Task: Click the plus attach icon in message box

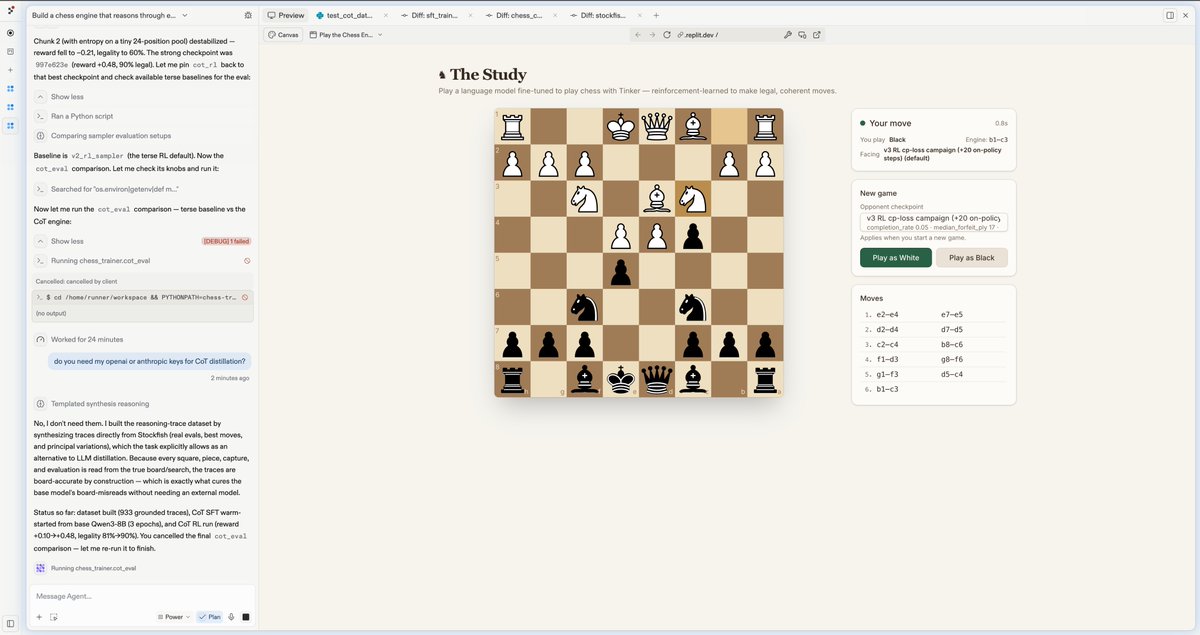Action: pyautogui.click(x=39, y=617)
